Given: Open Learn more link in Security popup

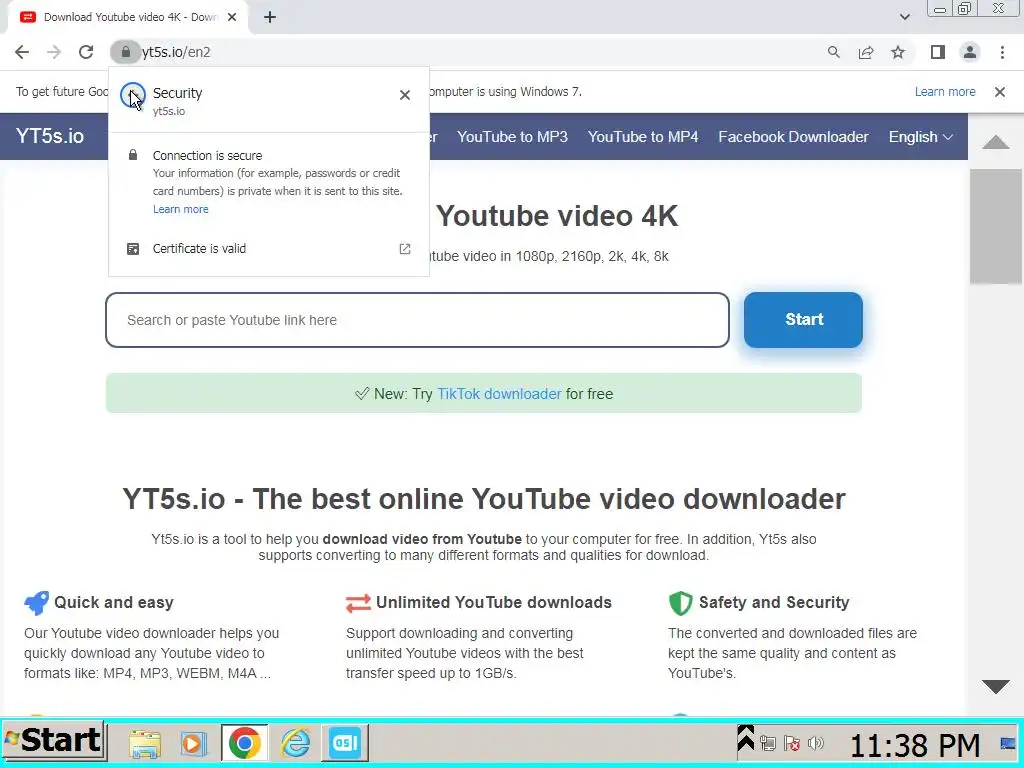Looking at the screenshot, I should pos(180,209).
